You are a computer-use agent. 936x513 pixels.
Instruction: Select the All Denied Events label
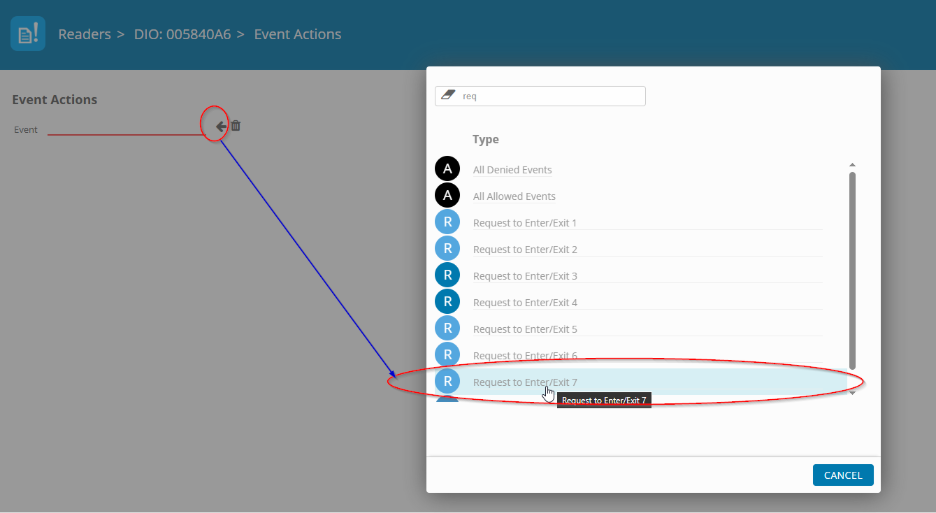(512, 170)
